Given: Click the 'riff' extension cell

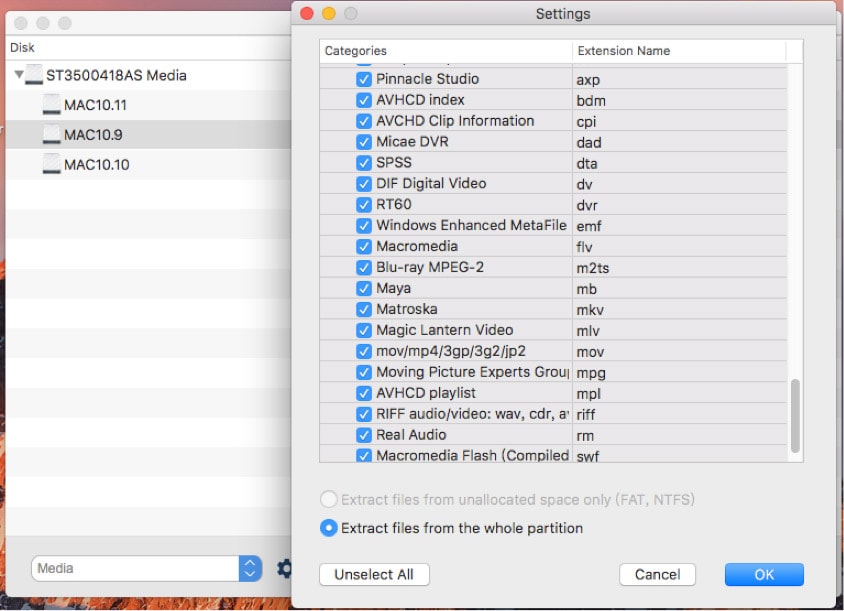Looking at the screenshot, I should coord(679,414).
